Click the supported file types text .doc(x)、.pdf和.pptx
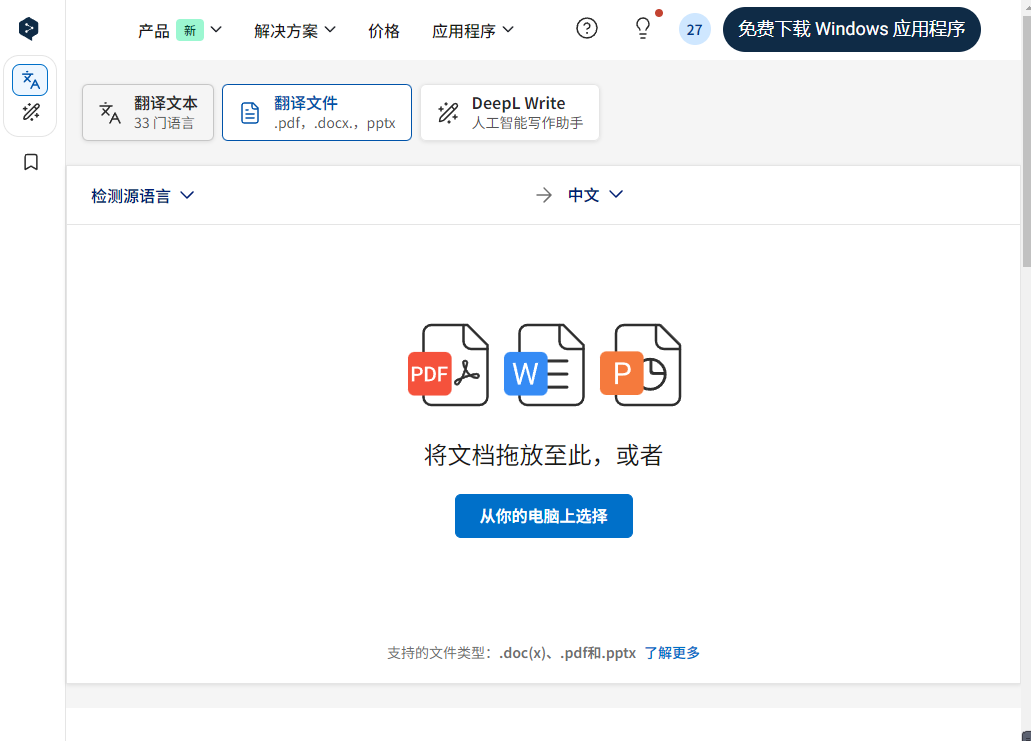Viewport: 1031px width, 741px height. (567, 653)
